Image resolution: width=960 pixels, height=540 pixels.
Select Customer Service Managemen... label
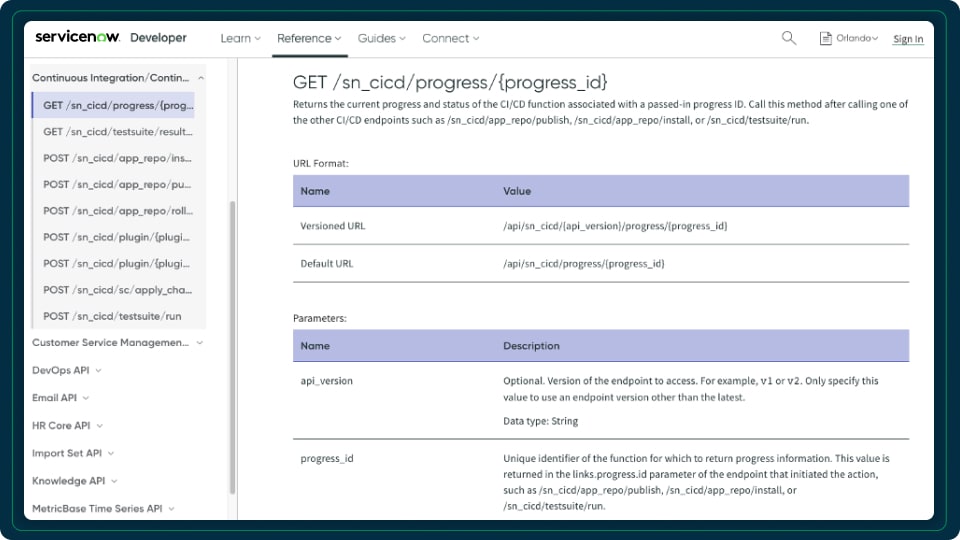pyautogui.click(x=110, y=342)
